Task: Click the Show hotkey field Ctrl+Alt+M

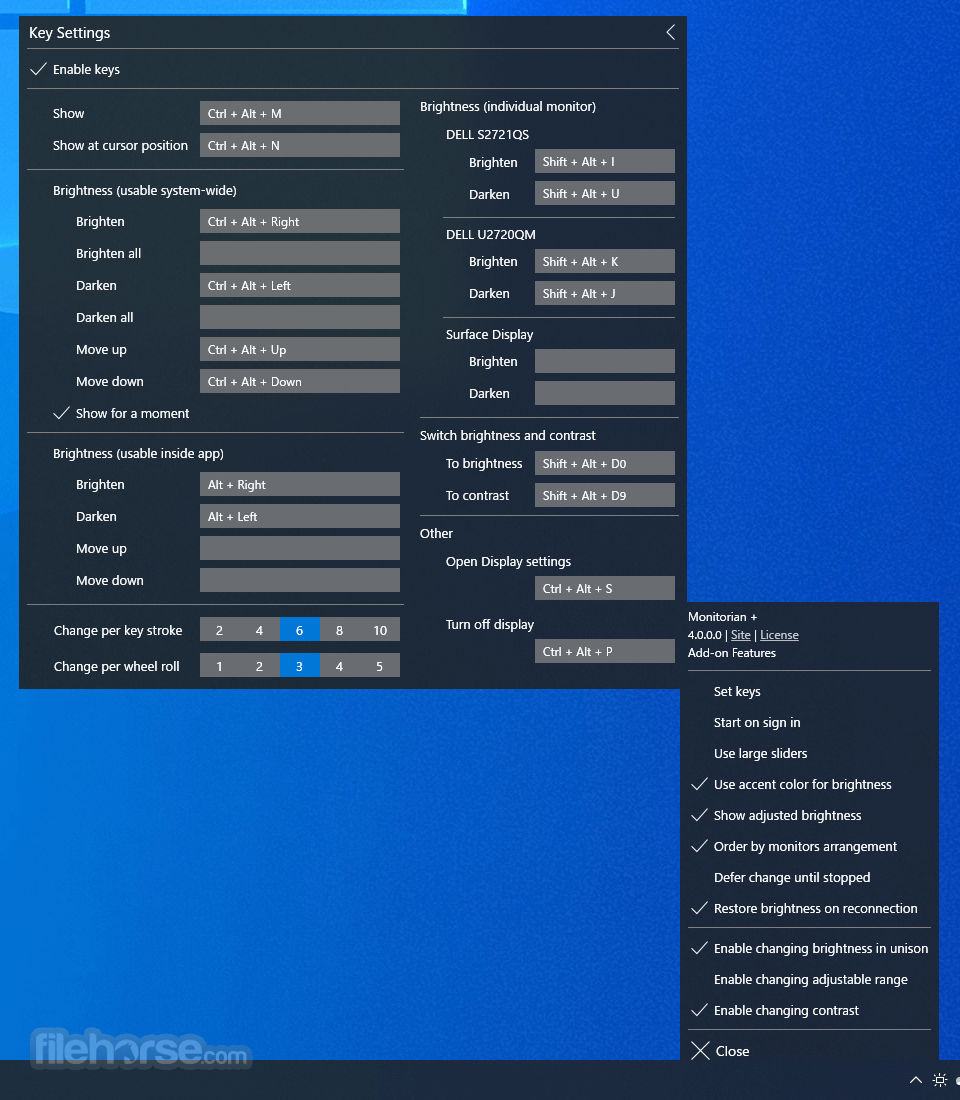Action: pos(300,113)
